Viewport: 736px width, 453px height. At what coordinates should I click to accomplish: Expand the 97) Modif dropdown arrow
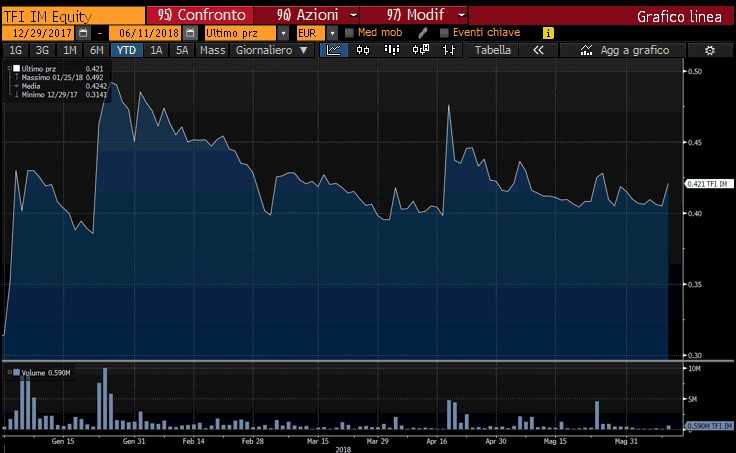[461, 15]
